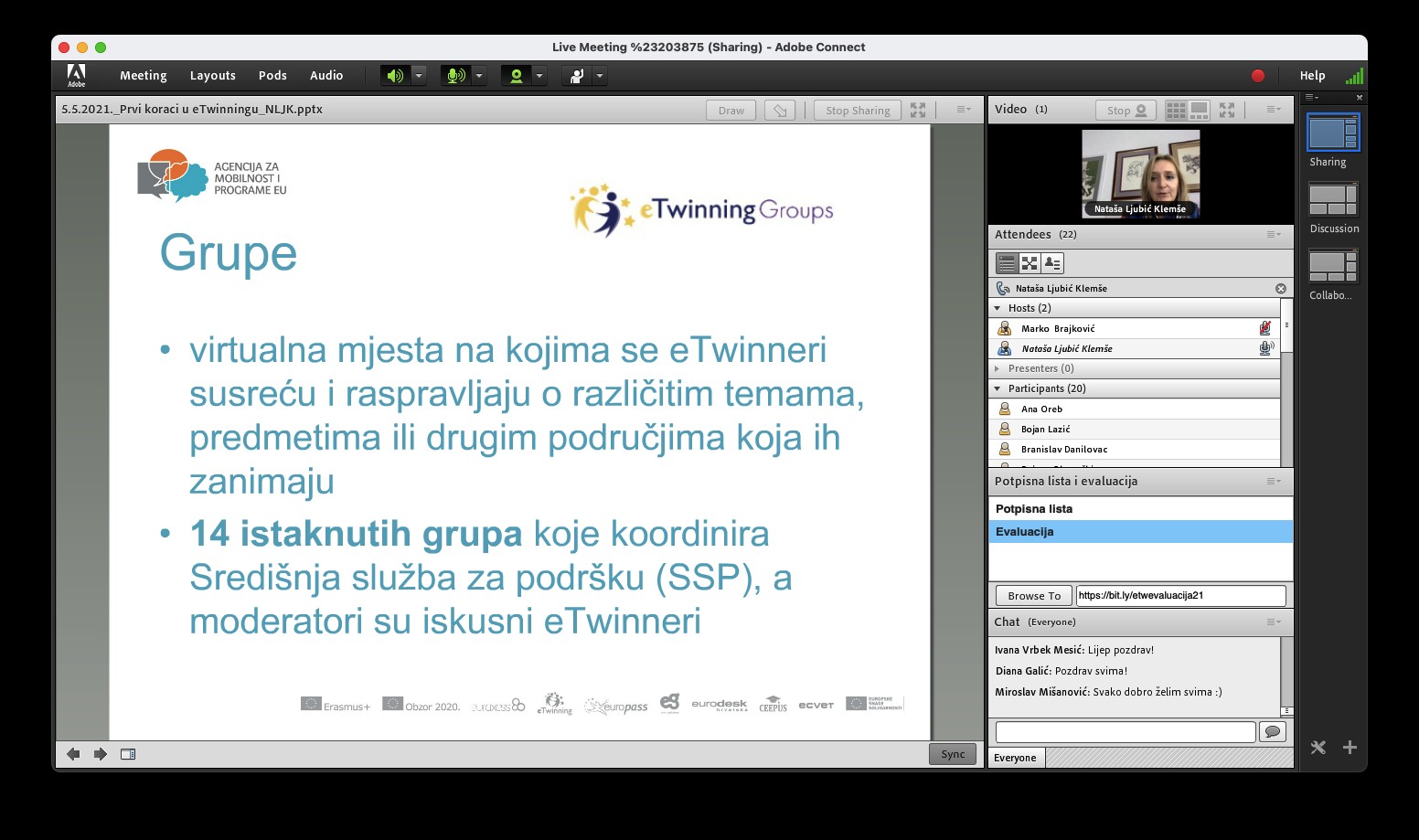This screenshot has height=840, width=1419.
Task: Click the URL field with bit.ly/etwevaluacija21
Action: point(1180,596)
